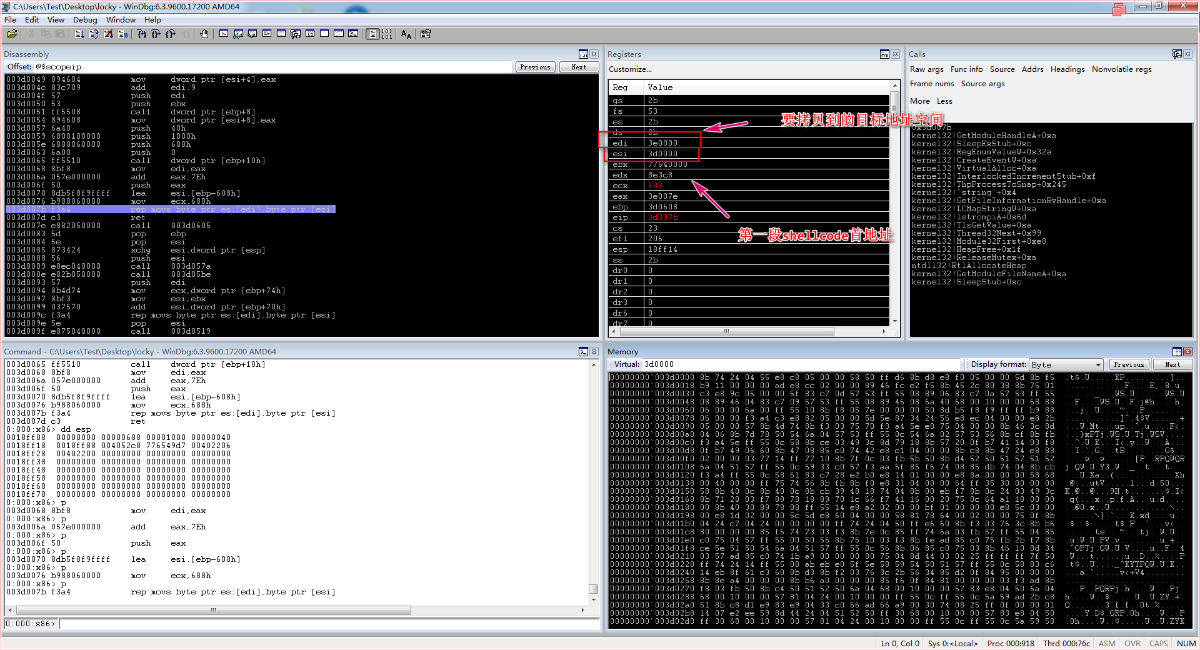Click the Step Over toolbar icon
The image size is (1200, 650).
156,34
